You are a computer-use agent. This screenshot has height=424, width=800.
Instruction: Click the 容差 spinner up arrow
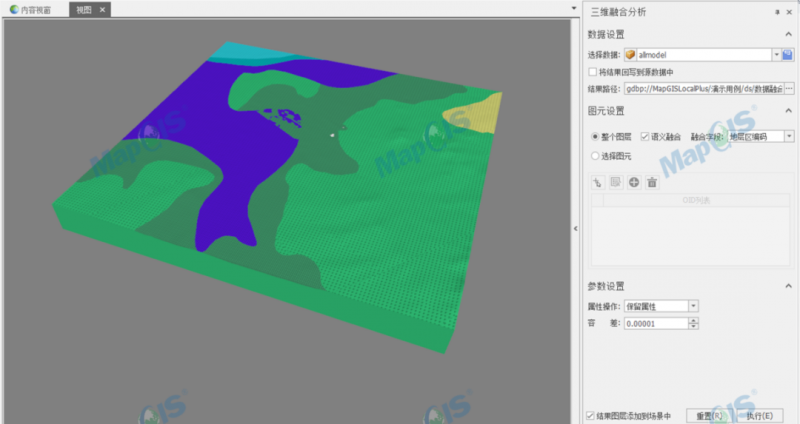[693, 320]
